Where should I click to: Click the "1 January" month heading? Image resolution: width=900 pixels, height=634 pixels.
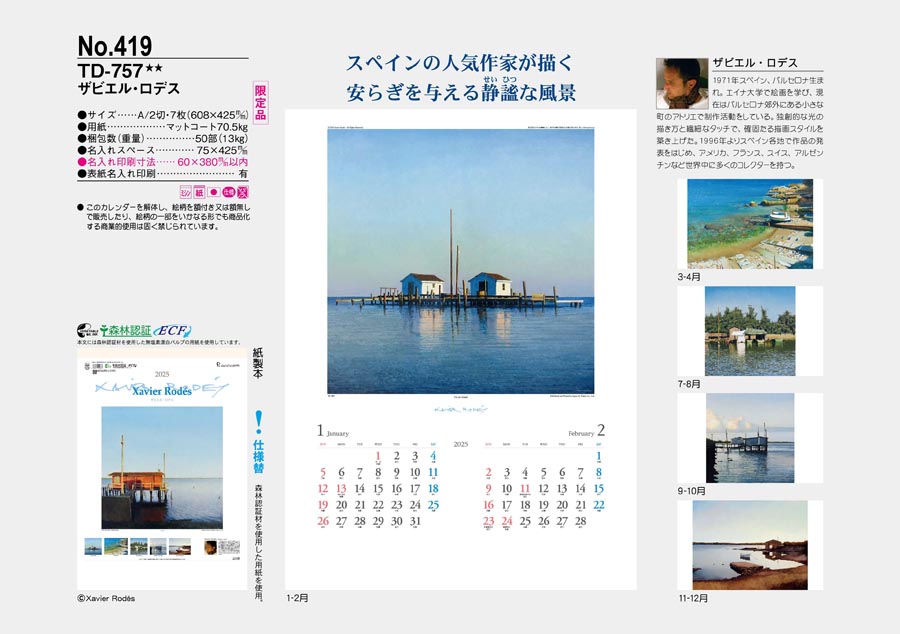pyautogui.click(x=333, y=431)
